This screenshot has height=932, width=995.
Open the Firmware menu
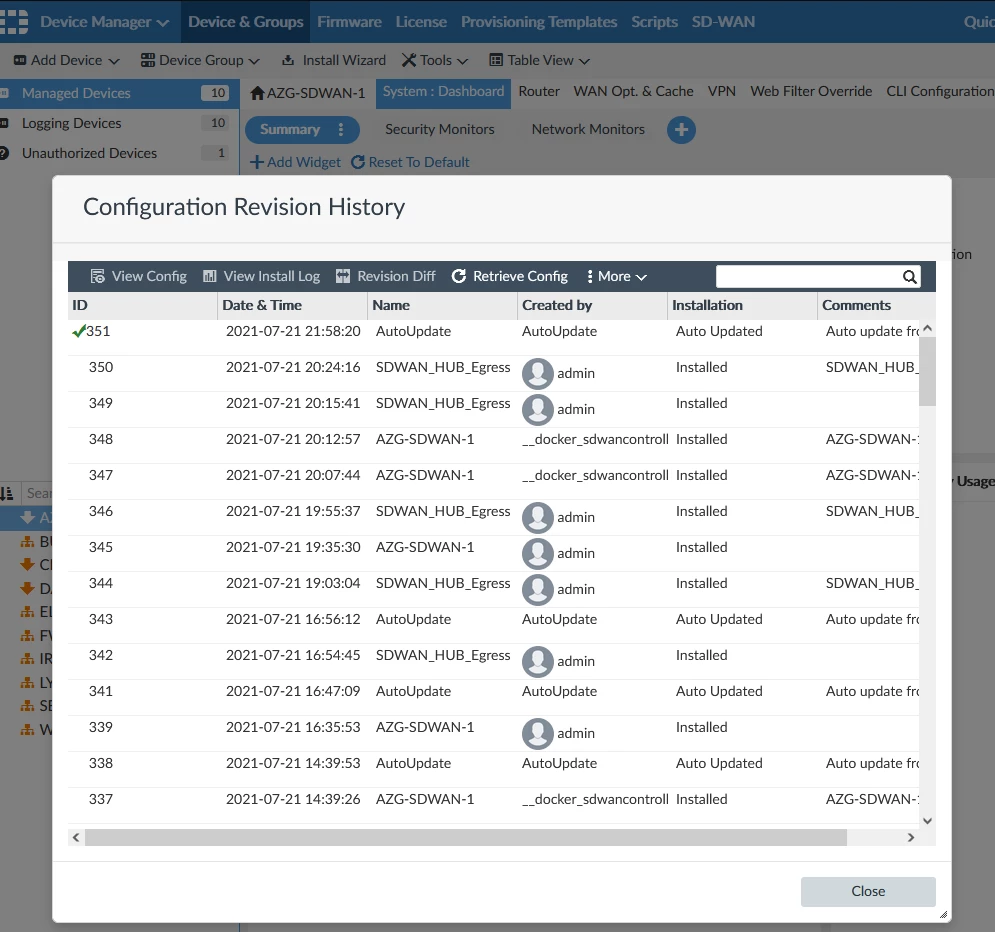350,22
